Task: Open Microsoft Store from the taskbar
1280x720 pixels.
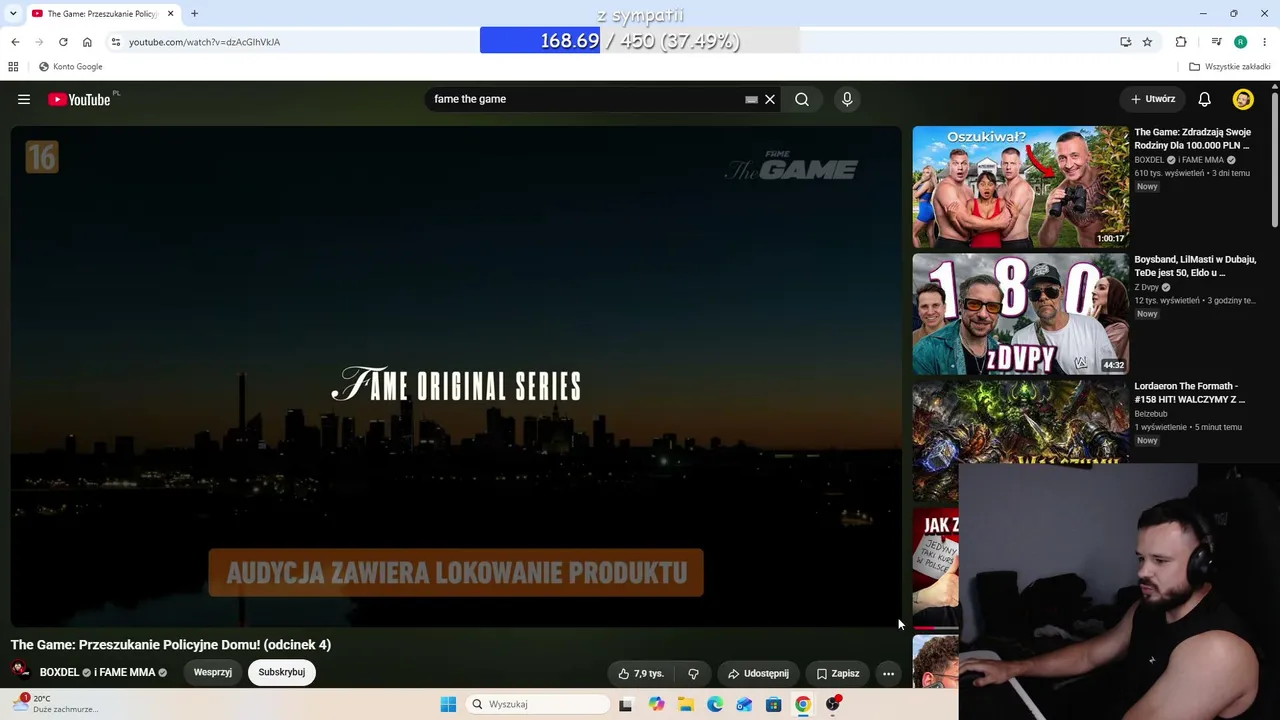Action: pos(773,704)
